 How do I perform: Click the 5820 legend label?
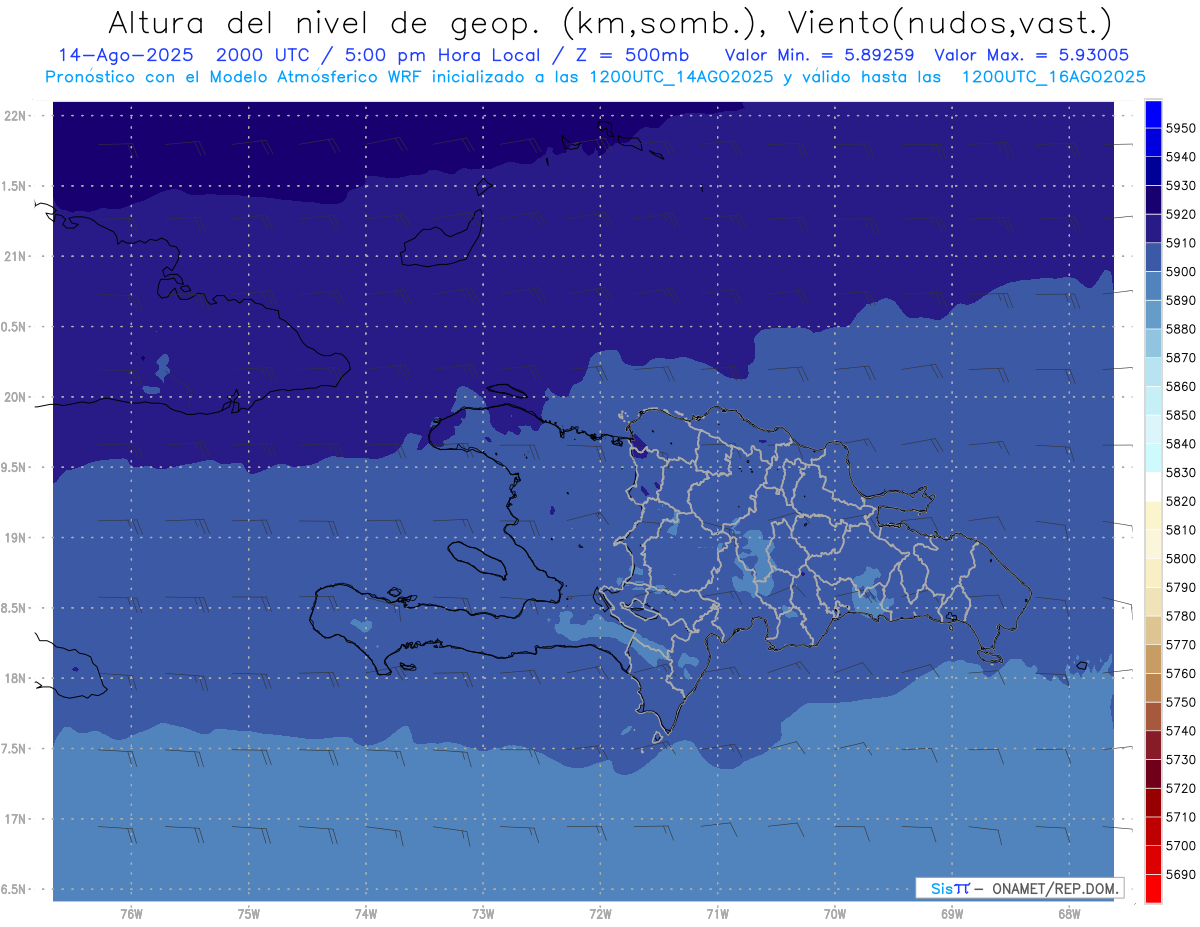(1181, 501)
